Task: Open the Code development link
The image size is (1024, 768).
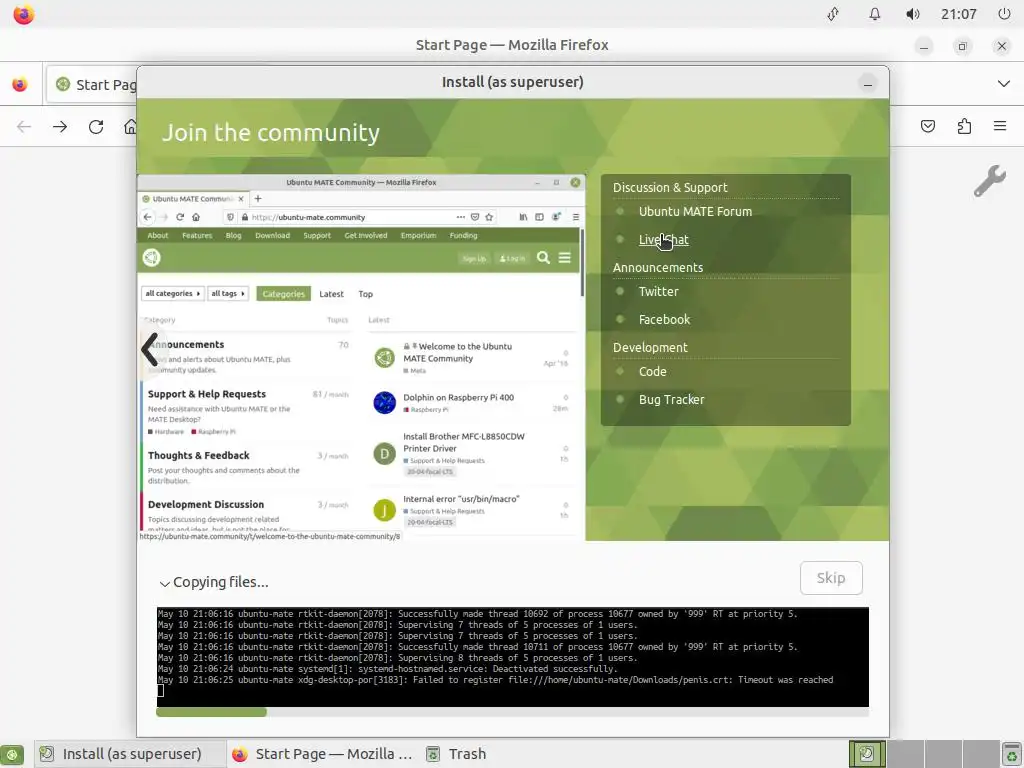Action: point(652,372)
